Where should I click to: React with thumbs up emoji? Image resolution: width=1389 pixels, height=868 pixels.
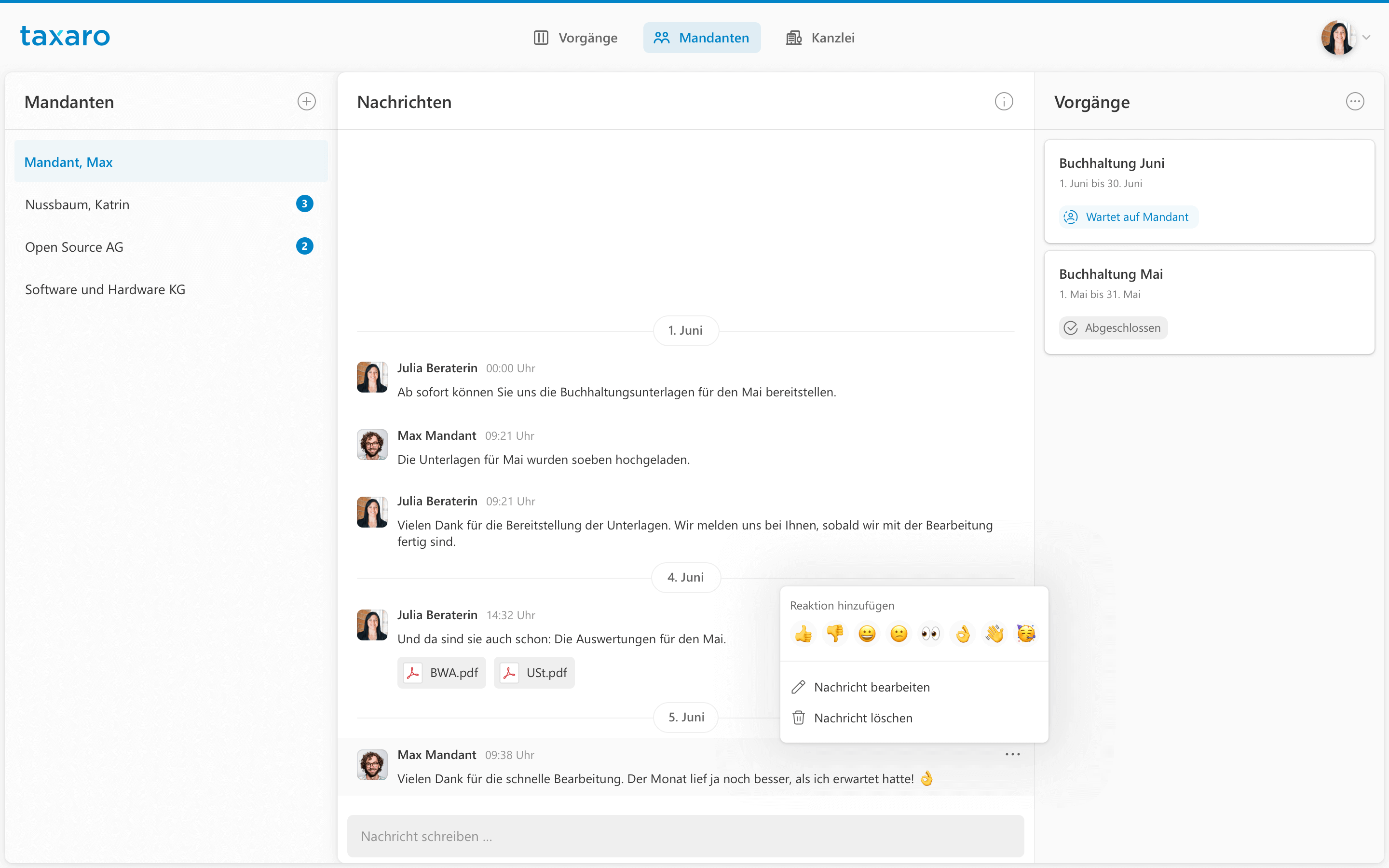[803, 634]
